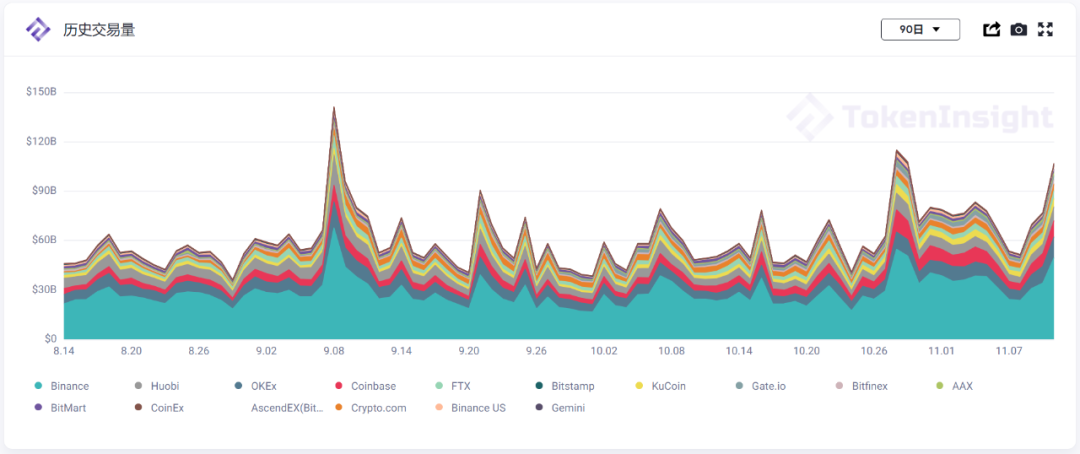
Task: Toggle the Crypto.com legend series
Action: (x=370, y=408)
